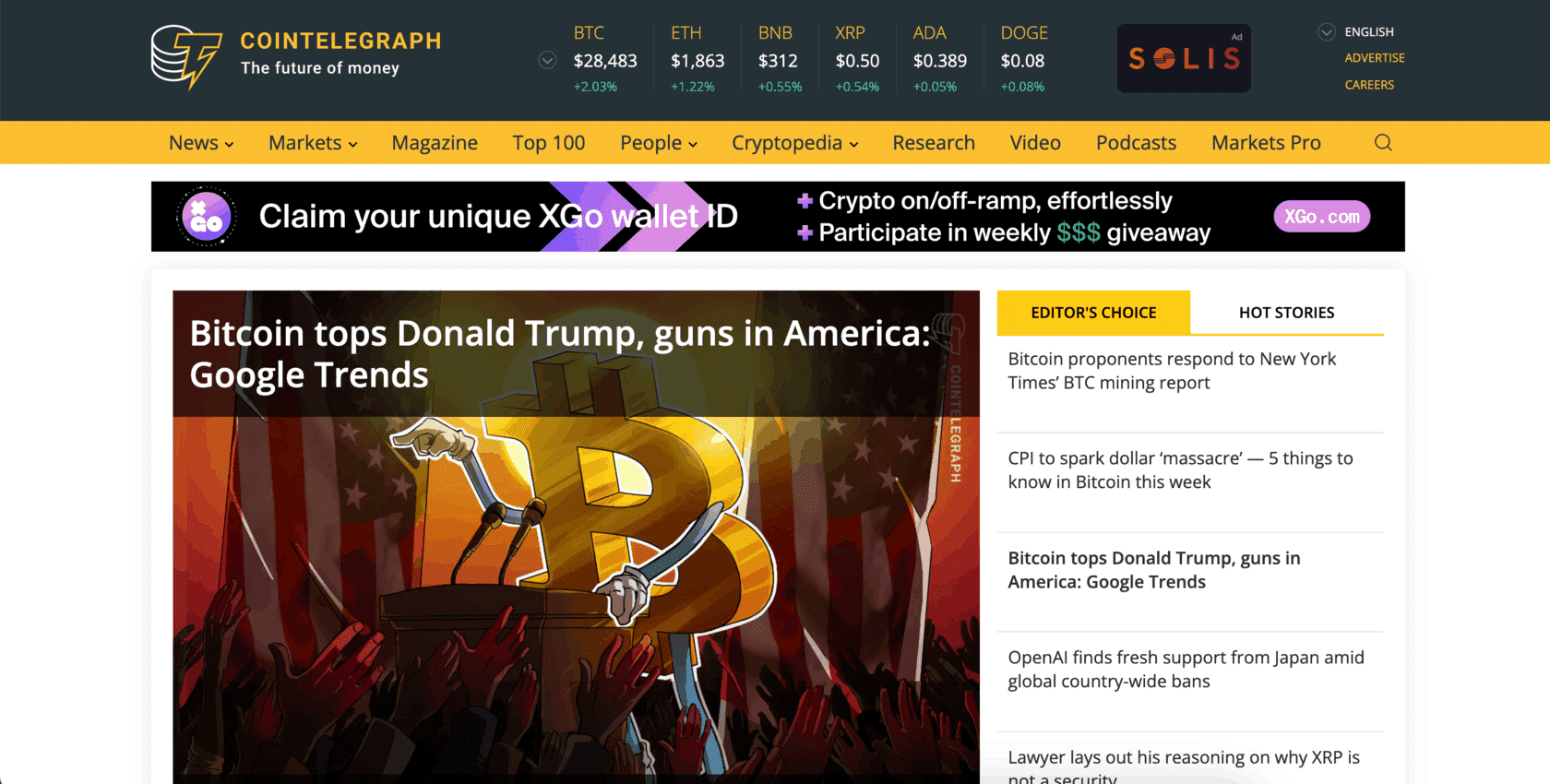Image resolution: width=1550 pixels, height=784 pixels.
Task: Open BNB price ticker $312
Action: [780, 61]
